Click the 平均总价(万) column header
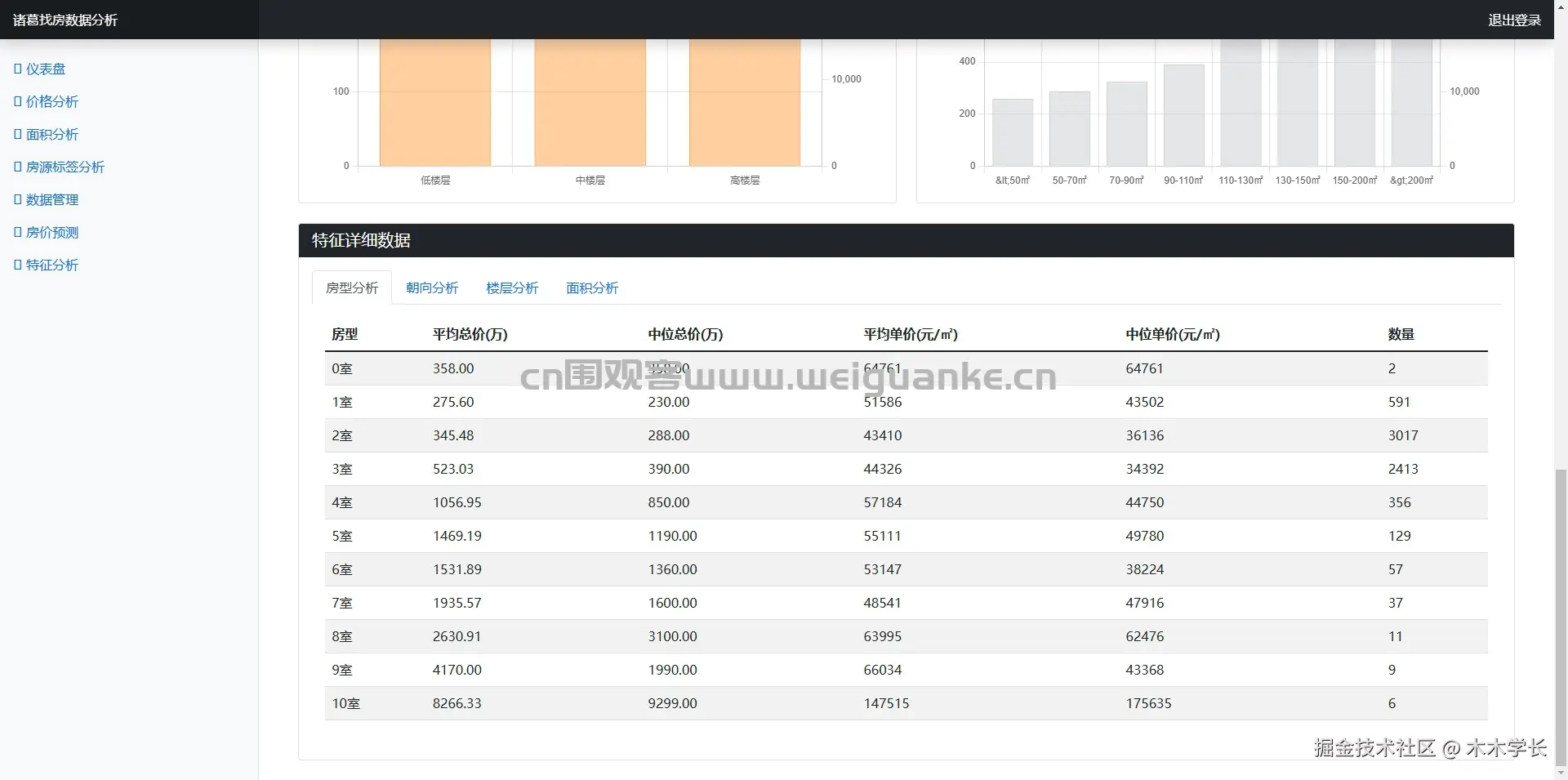The image size is (1568, 780). coord(470,334)
